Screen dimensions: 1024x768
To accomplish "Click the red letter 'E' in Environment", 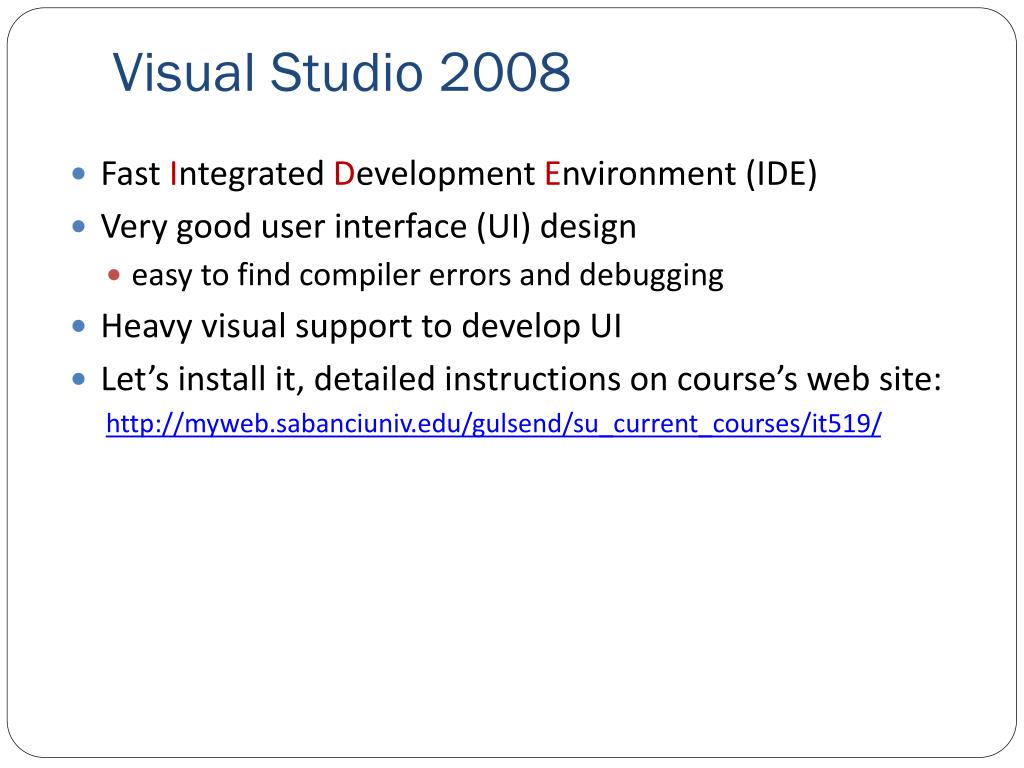I will [552, 174].
